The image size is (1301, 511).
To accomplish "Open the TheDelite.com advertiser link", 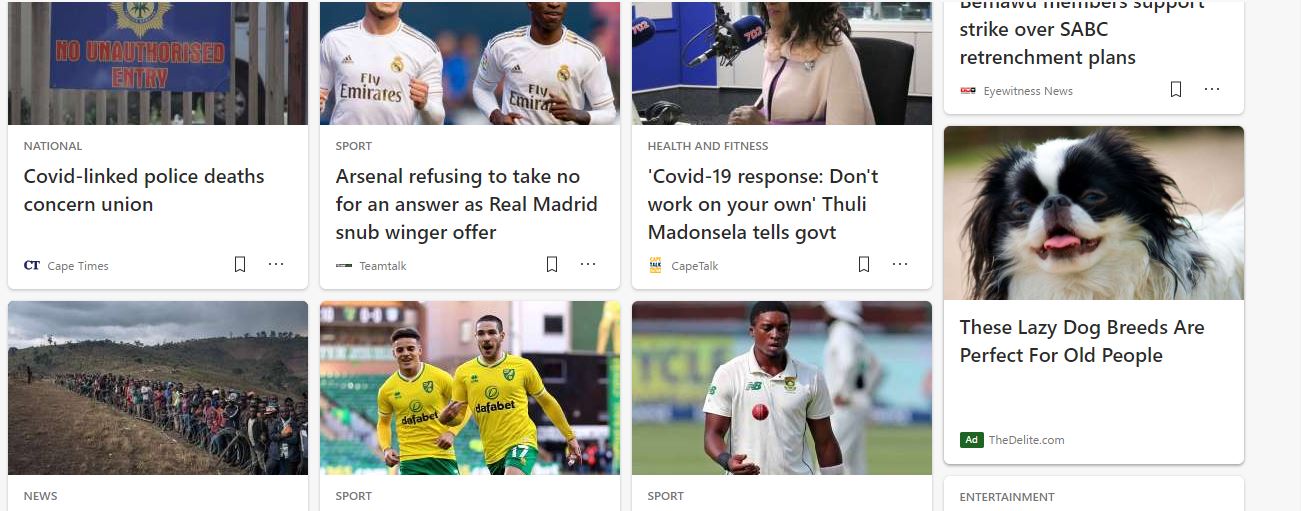I will pos(1026,440).
